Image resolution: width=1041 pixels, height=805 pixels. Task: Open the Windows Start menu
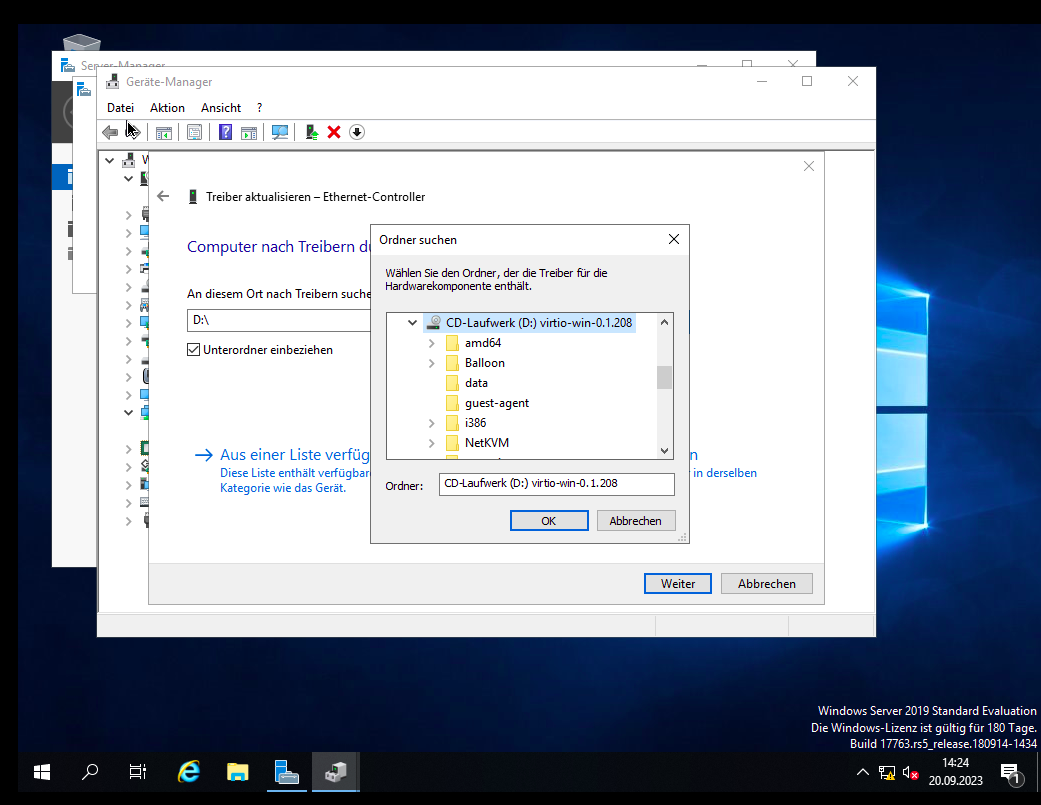pyautogui.click(x=42, y=772)
